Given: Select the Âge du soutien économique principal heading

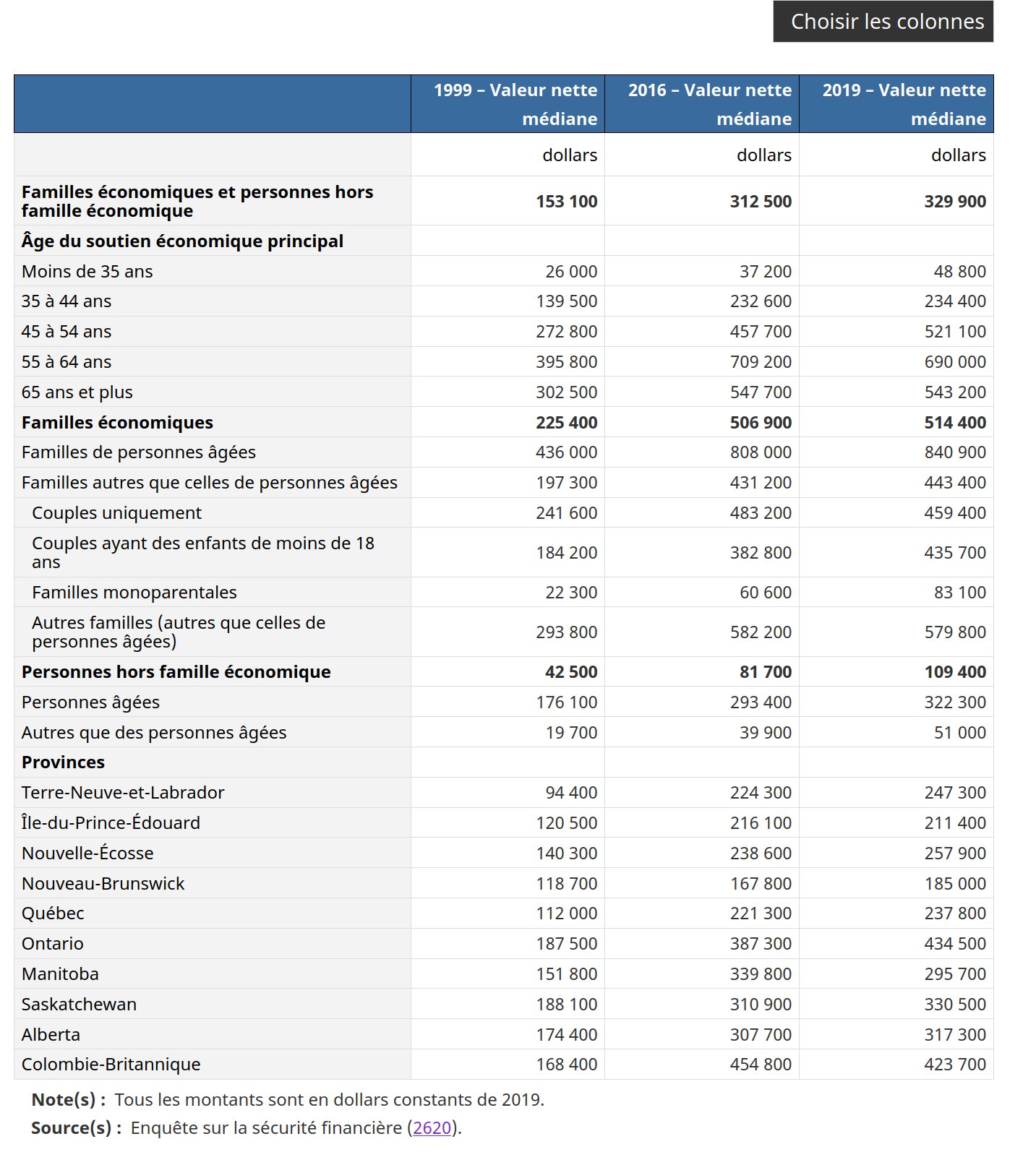Looking at the screenshot, I should [x=183, y=241].
